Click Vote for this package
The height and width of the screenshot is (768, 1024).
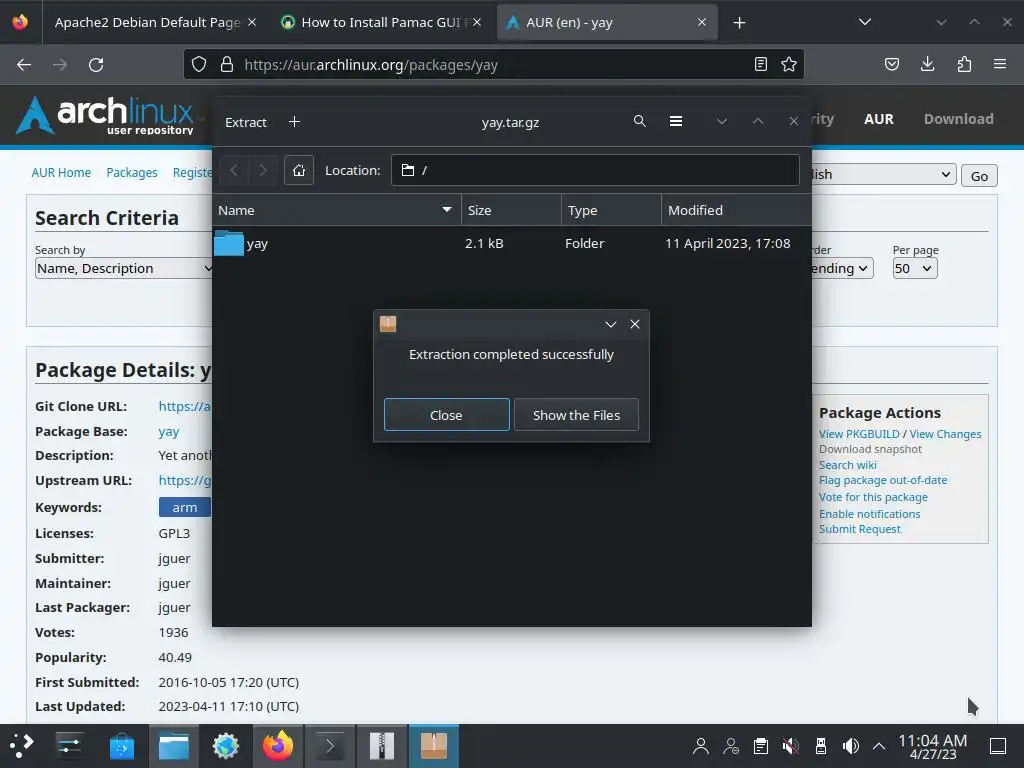coord(873,497)
